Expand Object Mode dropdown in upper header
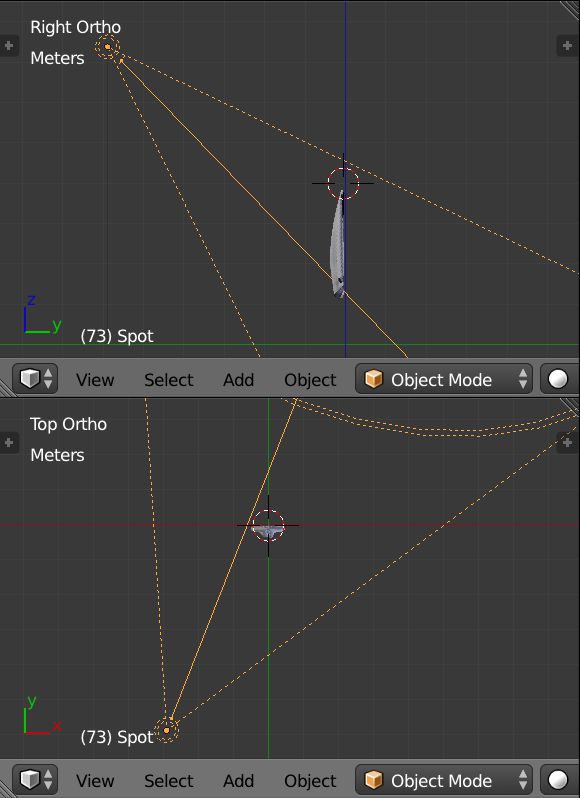 (x=444, y=379)
